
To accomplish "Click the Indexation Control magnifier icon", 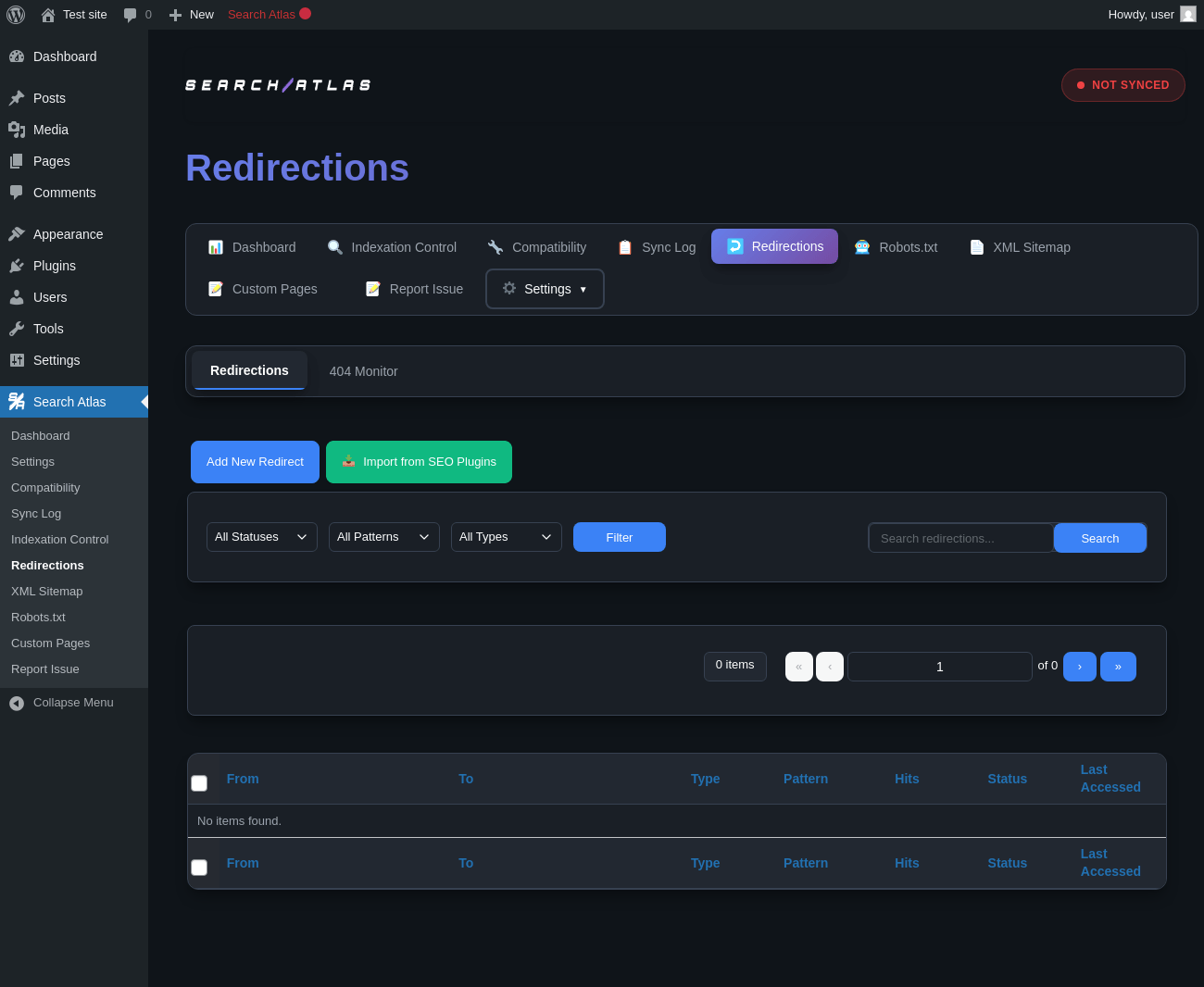I will click(335, 247).
